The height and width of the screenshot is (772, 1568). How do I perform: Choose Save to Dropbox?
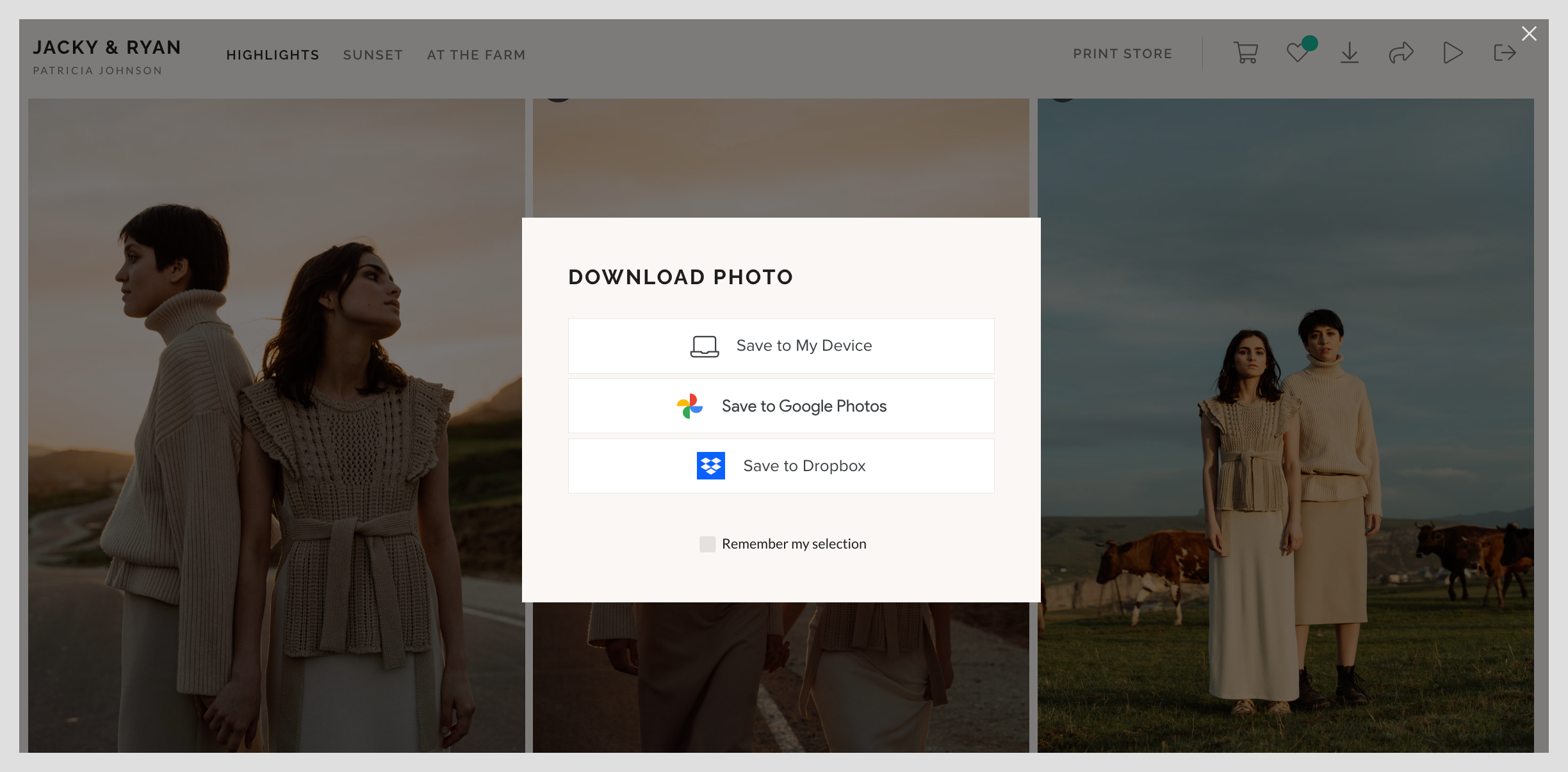[781, 465]
